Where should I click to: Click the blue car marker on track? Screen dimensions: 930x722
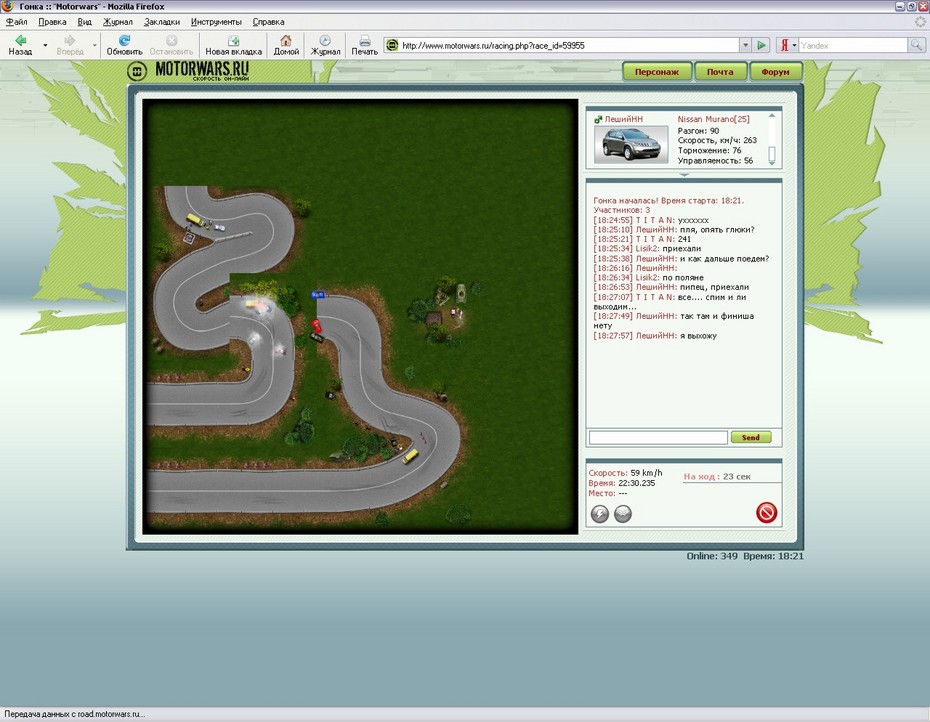click(319, 294)
